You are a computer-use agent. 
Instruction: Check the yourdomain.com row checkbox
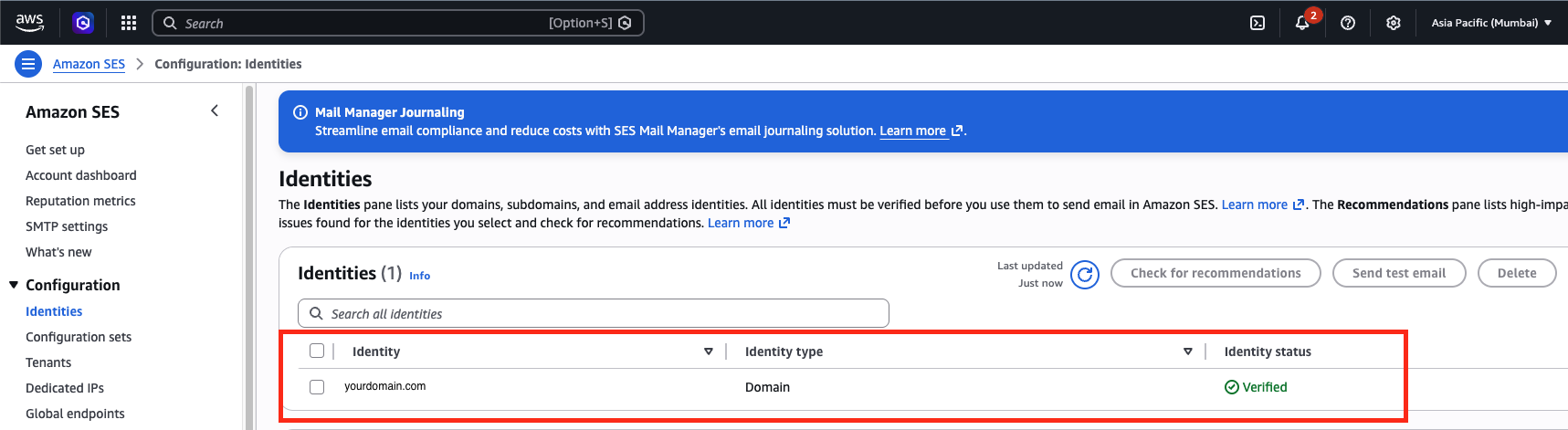pyautogui.click(x=317, y=387)
